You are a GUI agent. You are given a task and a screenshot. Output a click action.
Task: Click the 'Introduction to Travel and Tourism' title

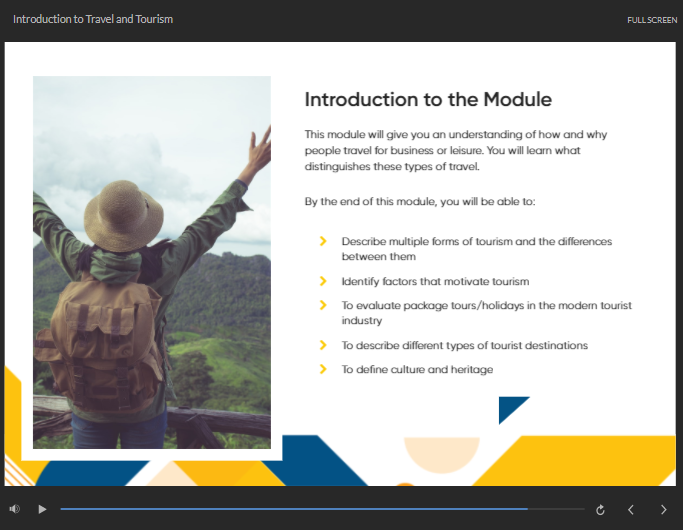tap(93, 19)
